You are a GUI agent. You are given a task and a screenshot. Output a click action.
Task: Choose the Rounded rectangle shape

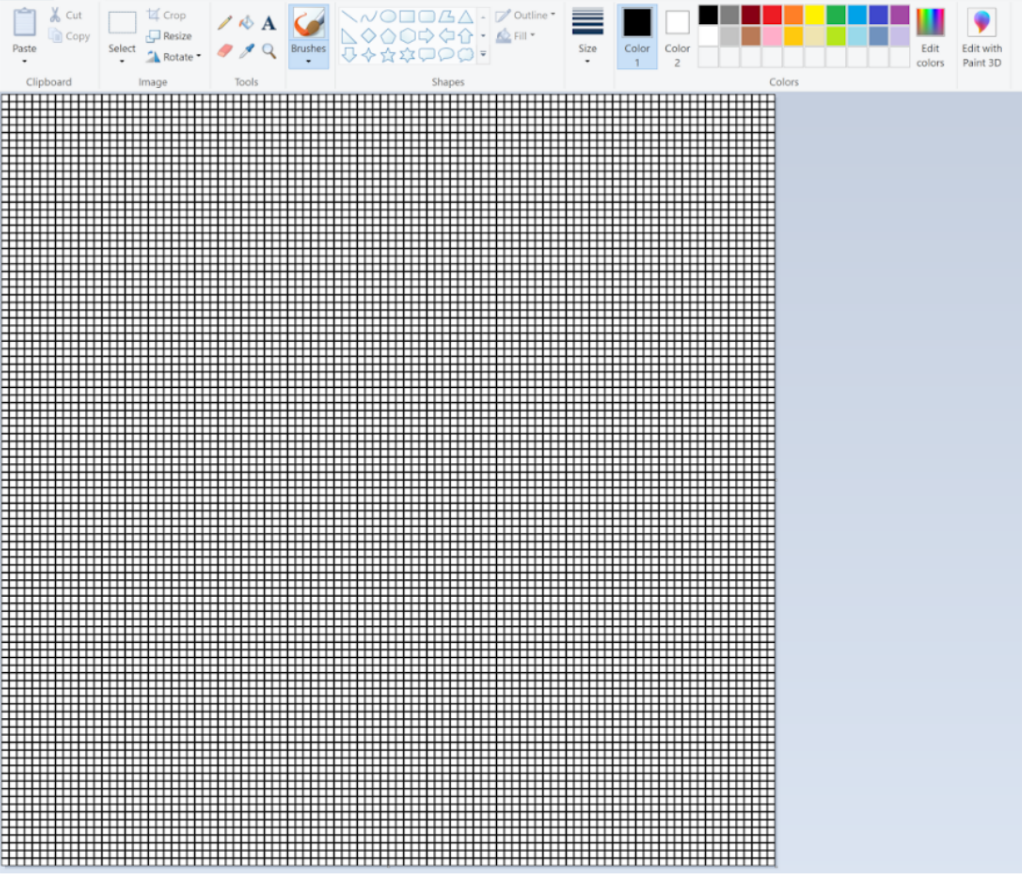pyautogui.click(x=427, y=17)
